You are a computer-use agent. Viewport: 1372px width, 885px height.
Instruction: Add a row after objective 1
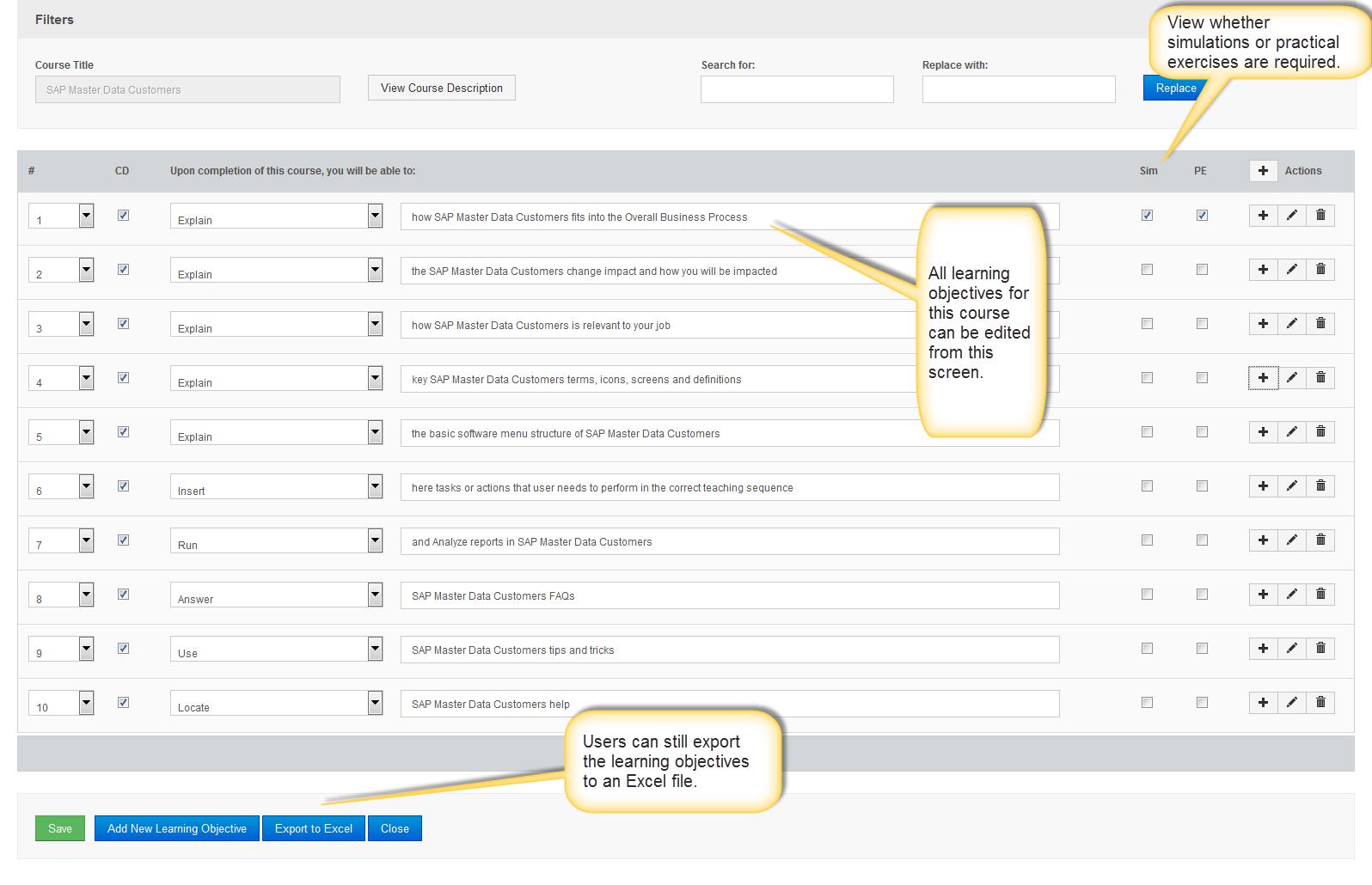click(1263, 216)
